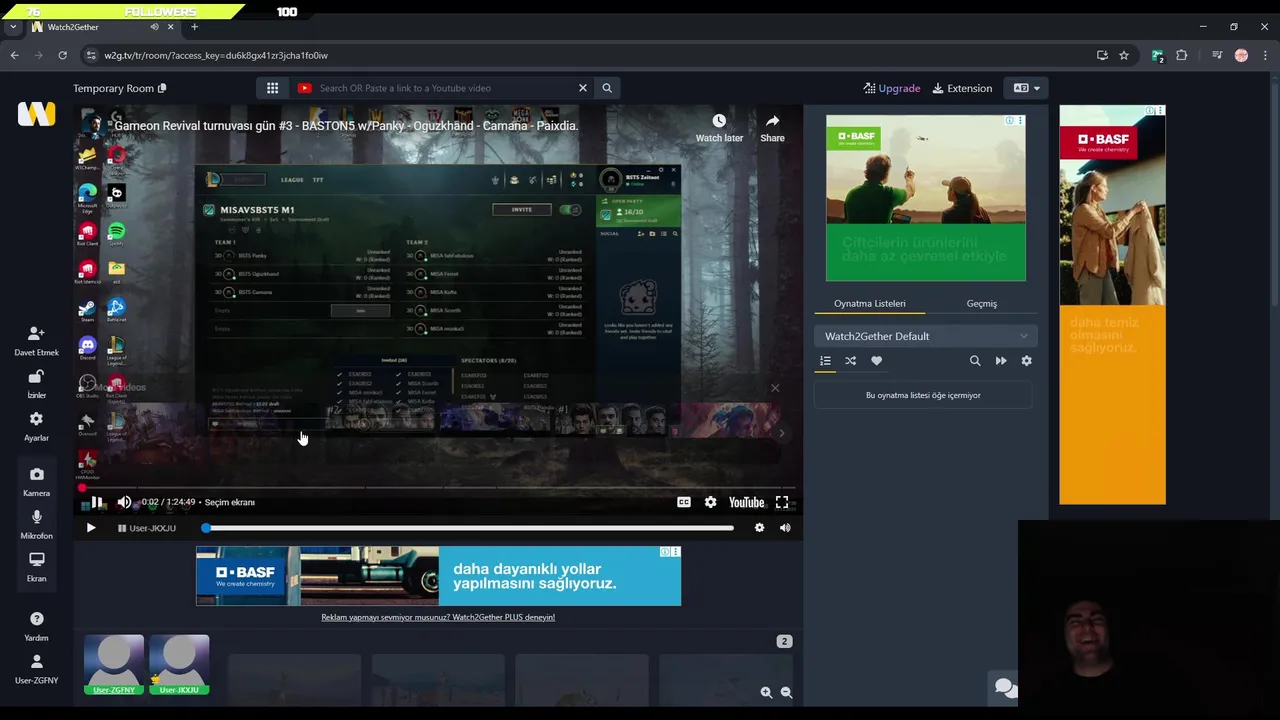Viewport: 1280px width, 720px height.
Task: Click the search magnifier button
Action: click(x=607, y=88)
